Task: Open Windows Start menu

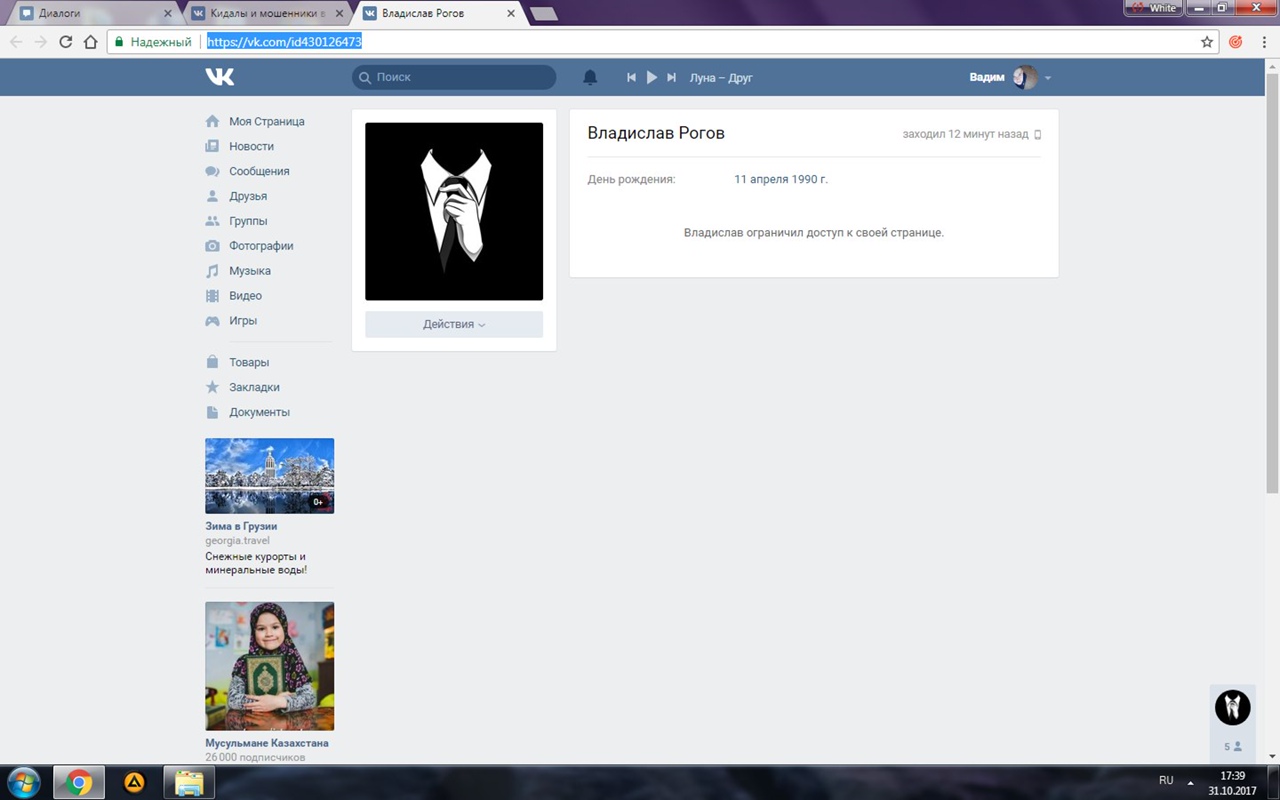Action: click(23, 781)
